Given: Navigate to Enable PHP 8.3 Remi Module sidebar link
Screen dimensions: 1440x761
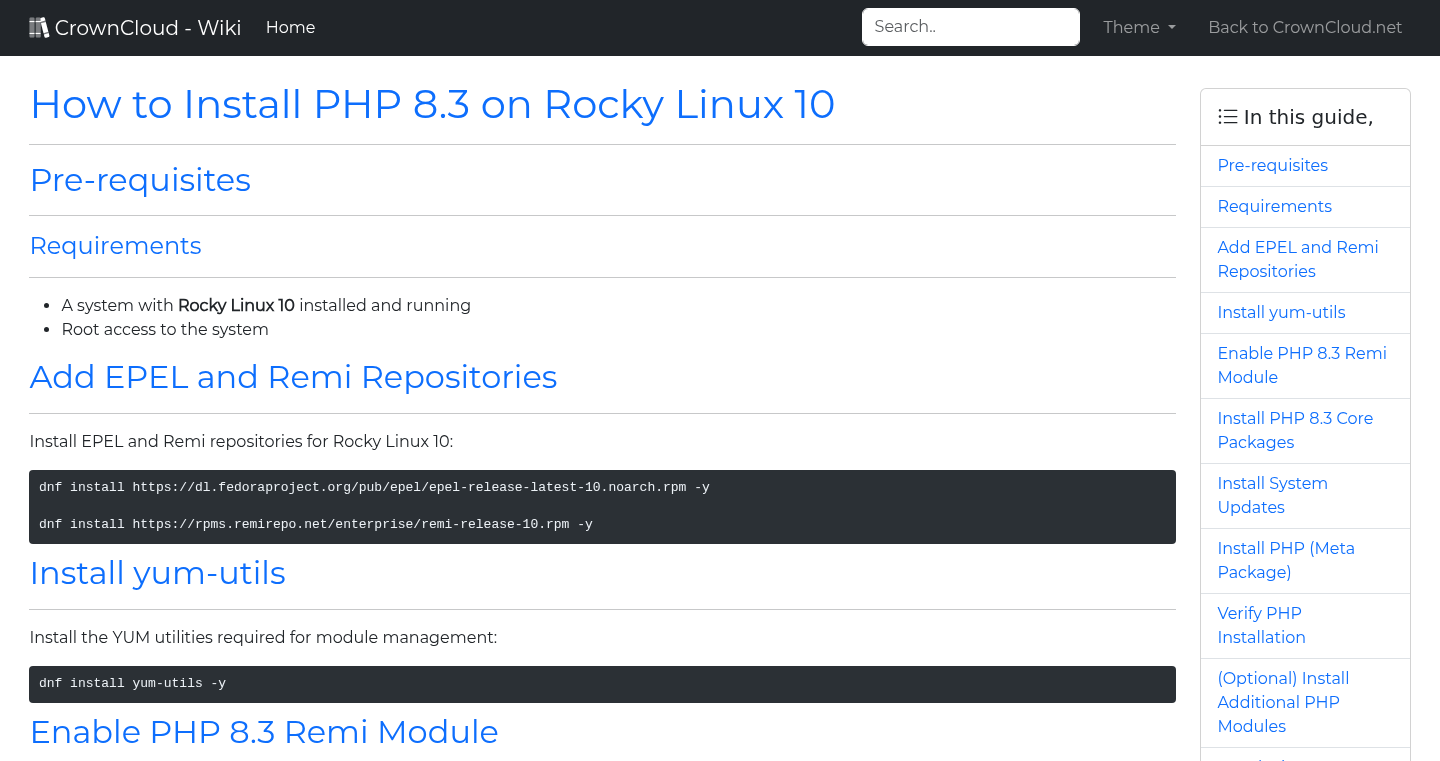Looking at the screenshot, I should click(x=1301, y=366).
